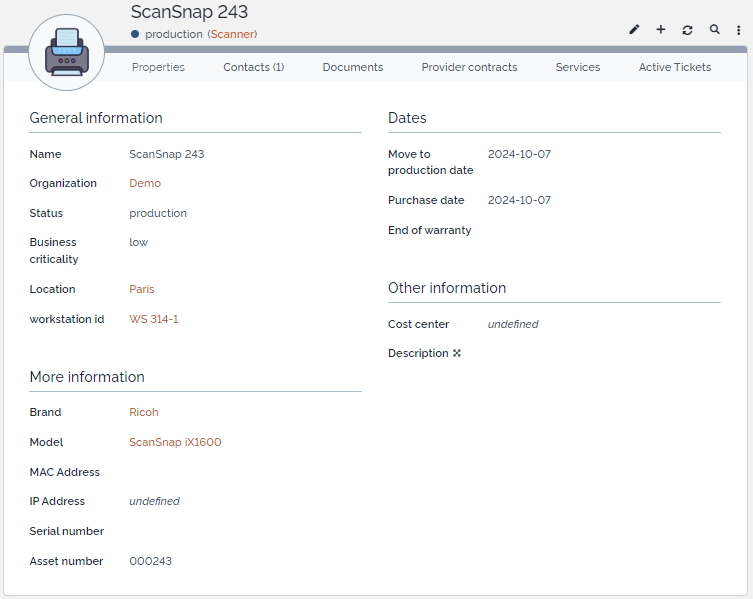The width and height of the screenshot is (753, 599).
Task: Click the magnifier search icon
Action: (x=714, y=30)
